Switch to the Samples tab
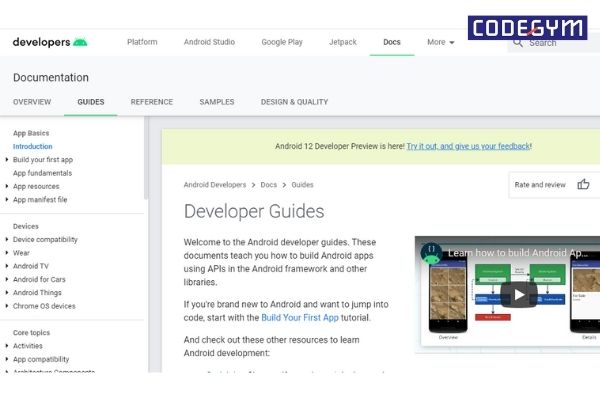Image resolution: width=600 pixels, height=400 pixels. [216, 102]
